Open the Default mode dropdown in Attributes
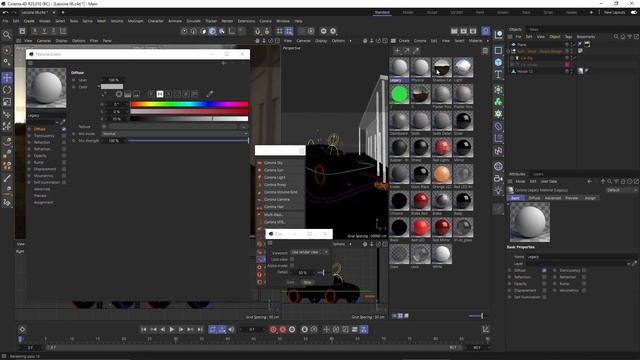 click(622, 190)
